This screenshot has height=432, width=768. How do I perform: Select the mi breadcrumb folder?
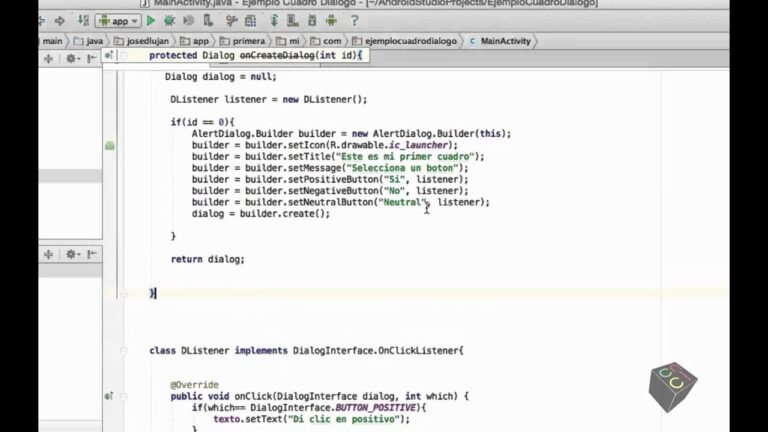[x=288, y=41]
